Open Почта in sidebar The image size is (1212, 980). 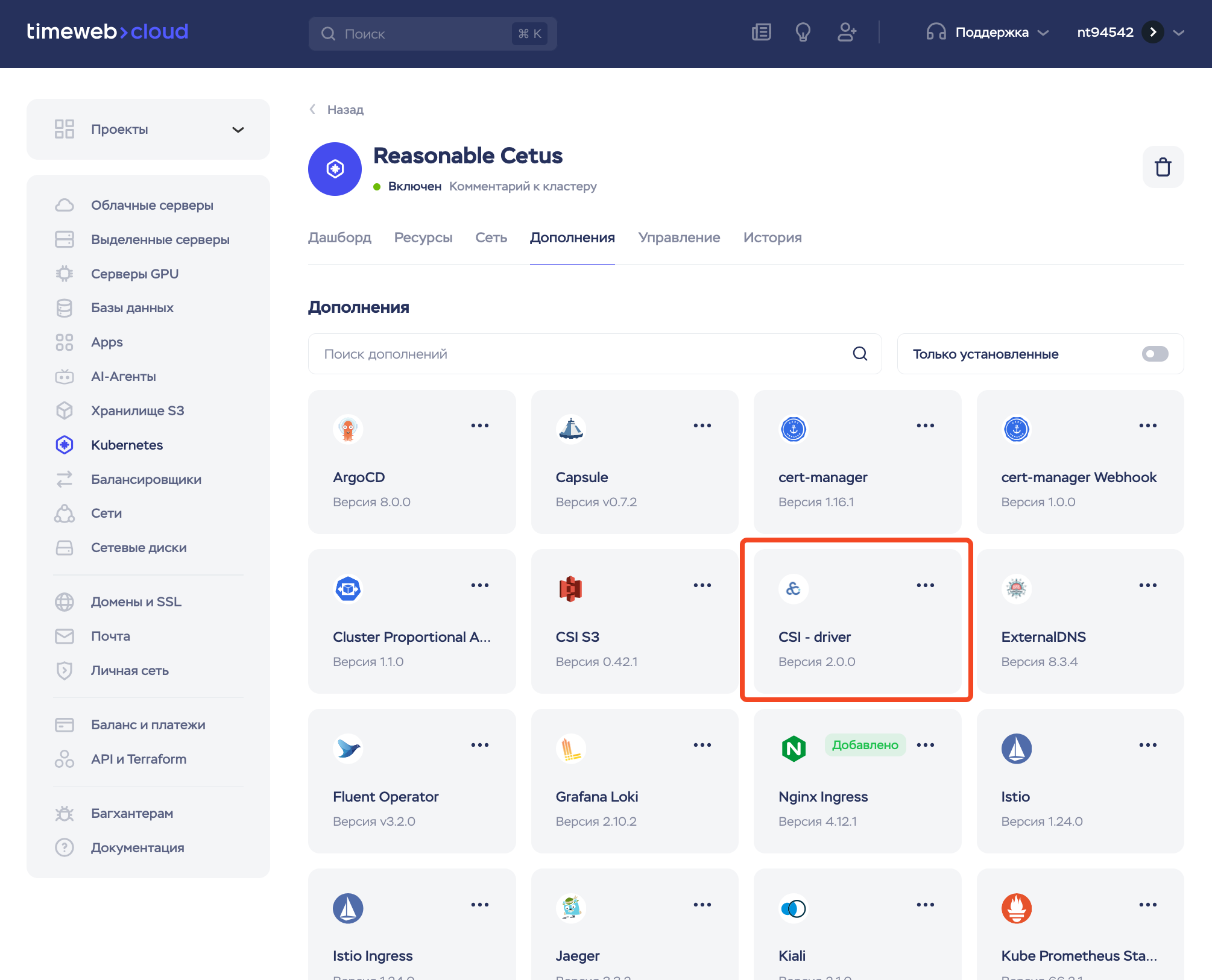click(x=148, y=636)
